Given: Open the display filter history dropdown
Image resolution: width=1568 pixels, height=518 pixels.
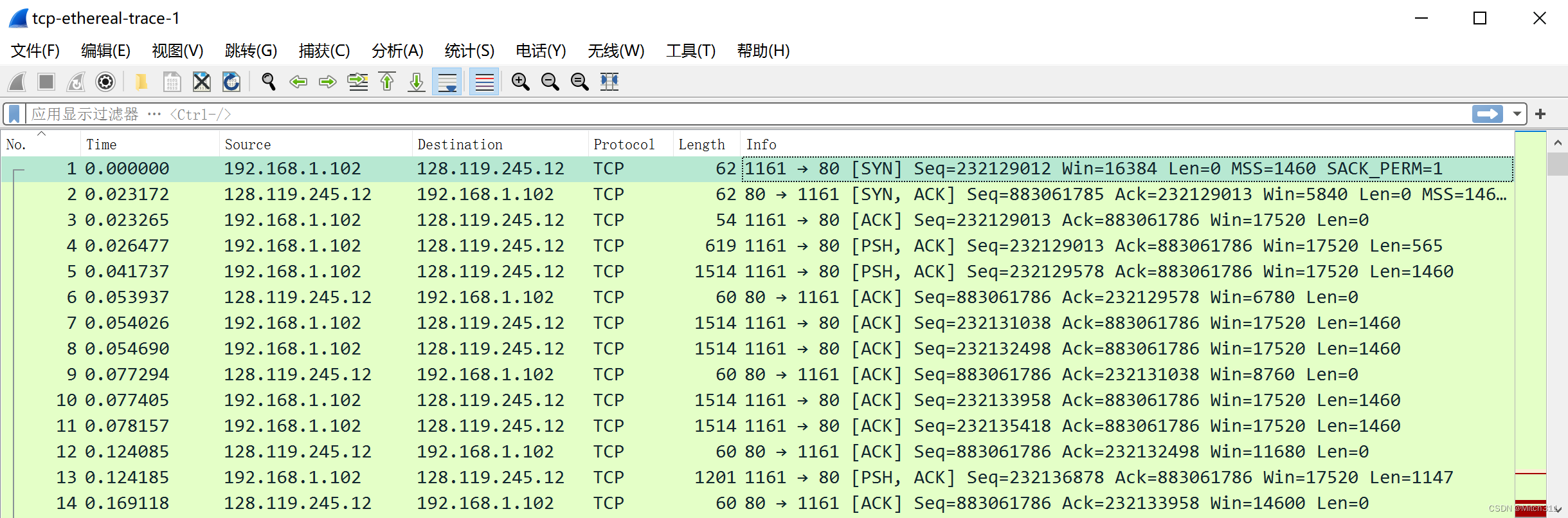Looking at the screenshot, I should tap(1517, 114).
